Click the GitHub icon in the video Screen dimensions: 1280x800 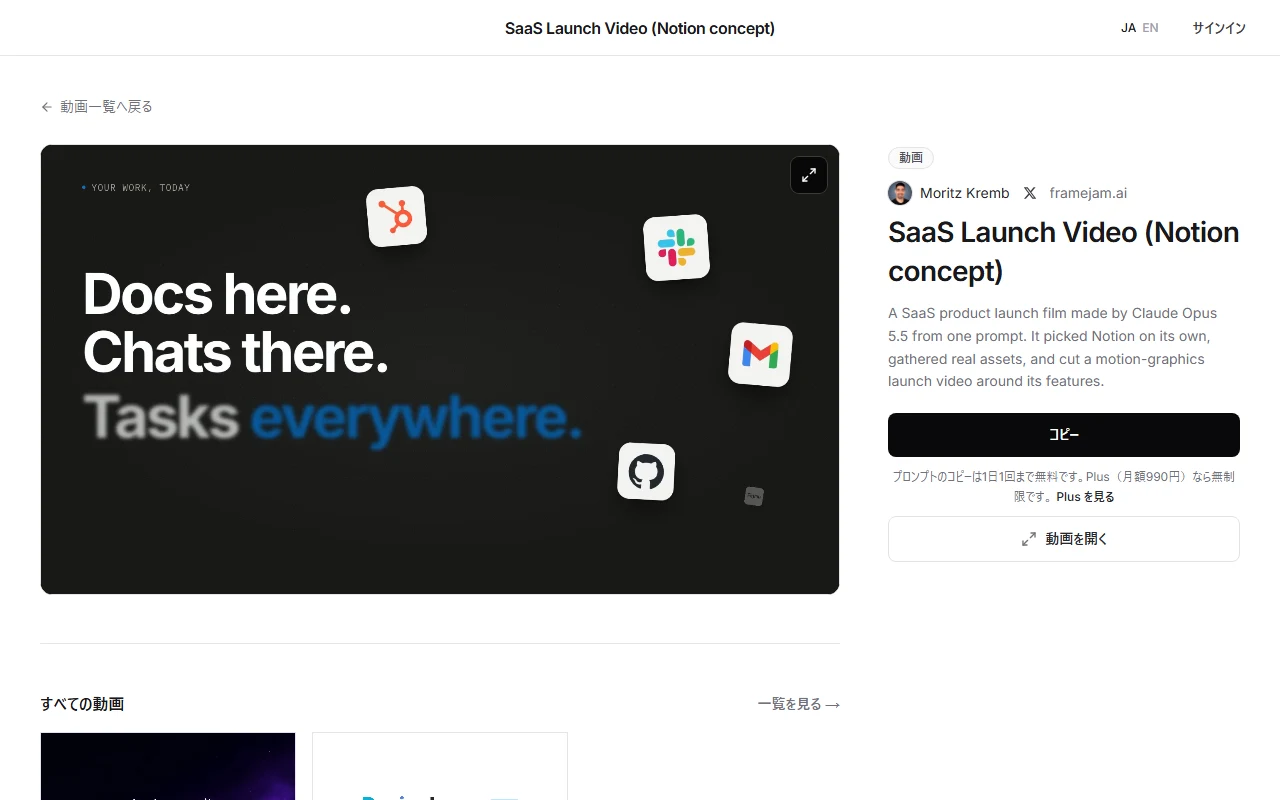click(x=646, y=472)
